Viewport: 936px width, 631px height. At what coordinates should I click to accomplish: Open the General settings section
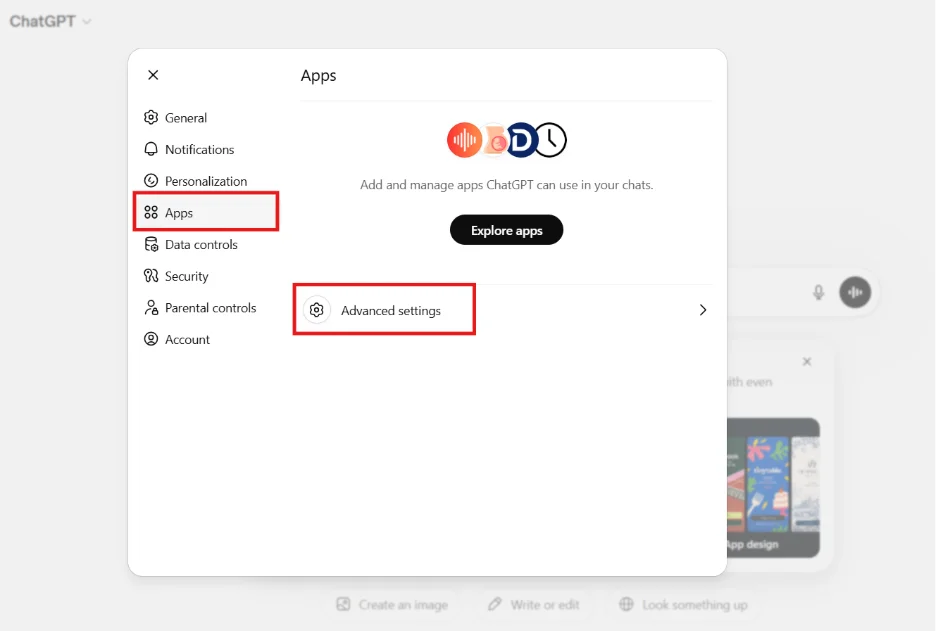[x=207, y=118]
